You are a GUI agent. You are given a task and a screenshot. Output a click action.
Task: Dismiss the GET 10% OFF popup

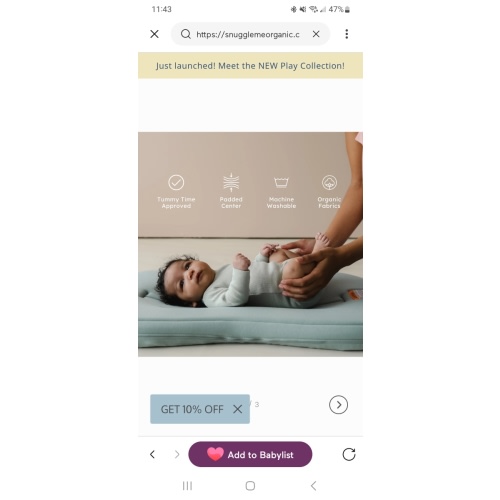(x=237, y=409)
